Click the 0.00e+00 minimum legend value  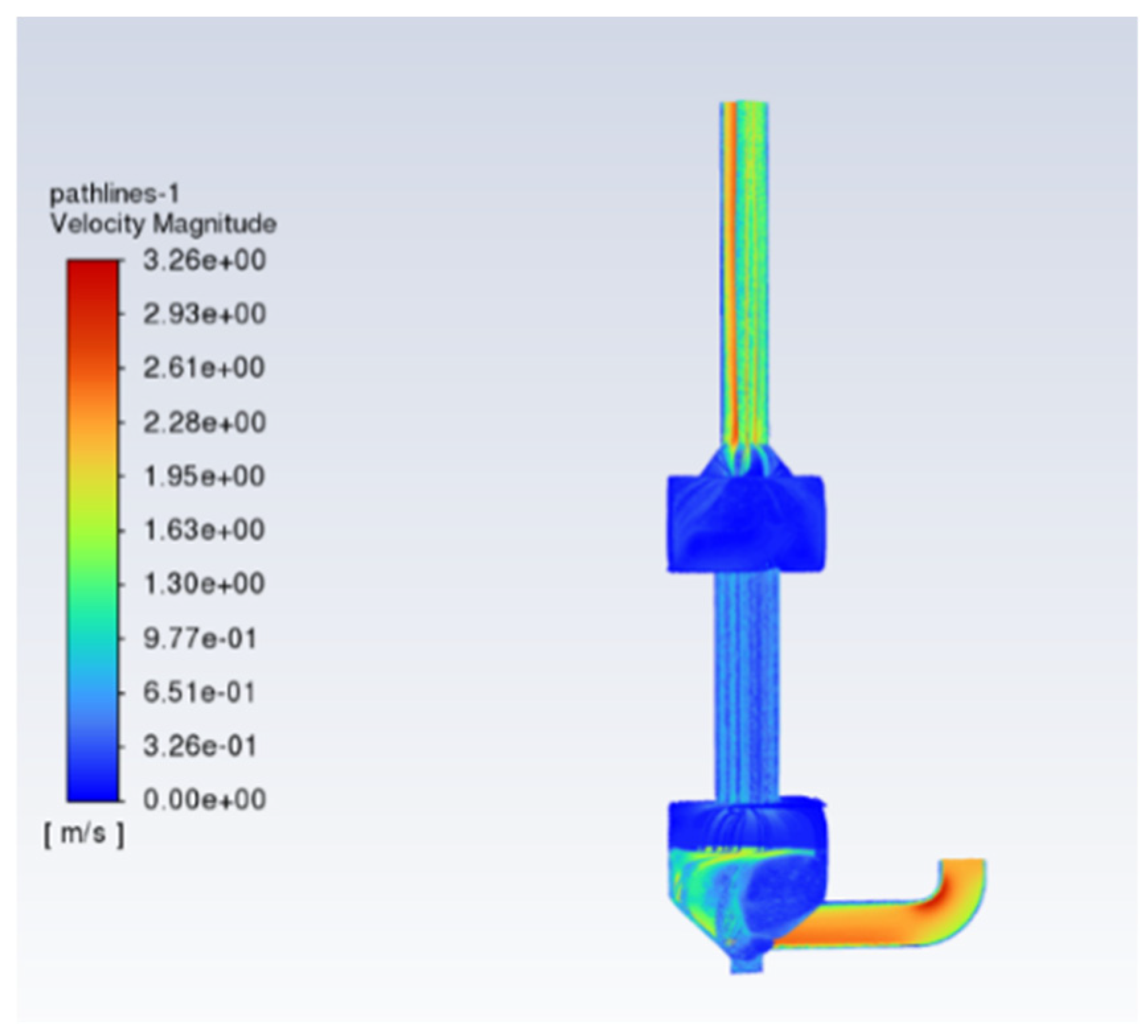[x=204, y=800]
